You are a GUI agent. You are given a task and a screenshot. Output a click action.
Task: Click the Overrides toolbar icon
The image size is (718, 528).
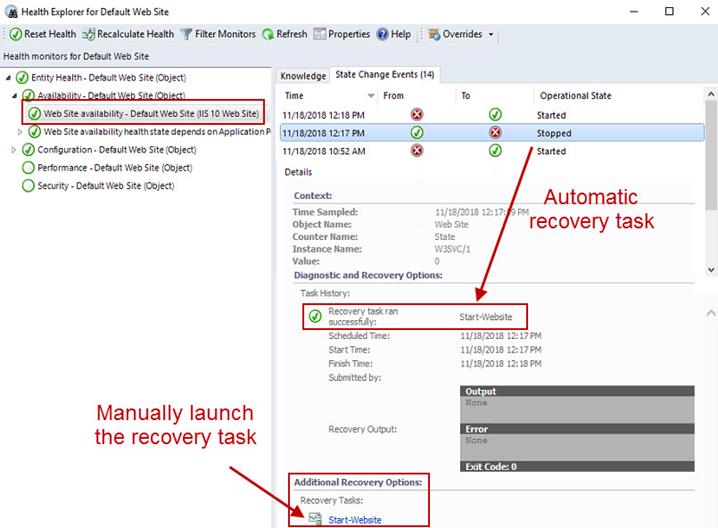pos(435,34)
